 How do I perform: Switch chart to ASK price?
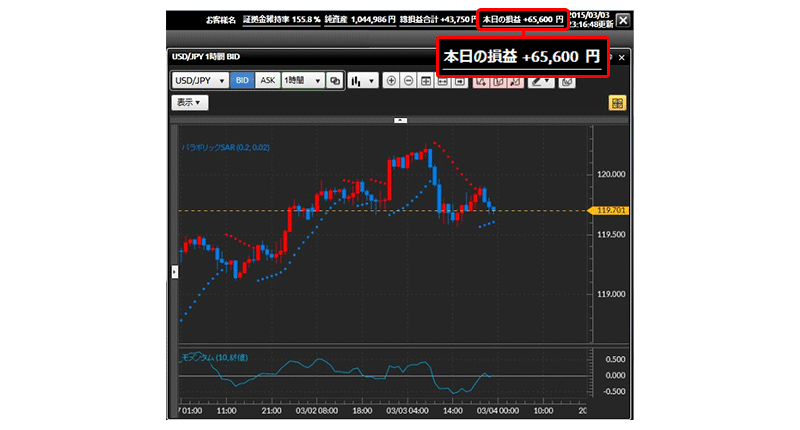(267, 81)
